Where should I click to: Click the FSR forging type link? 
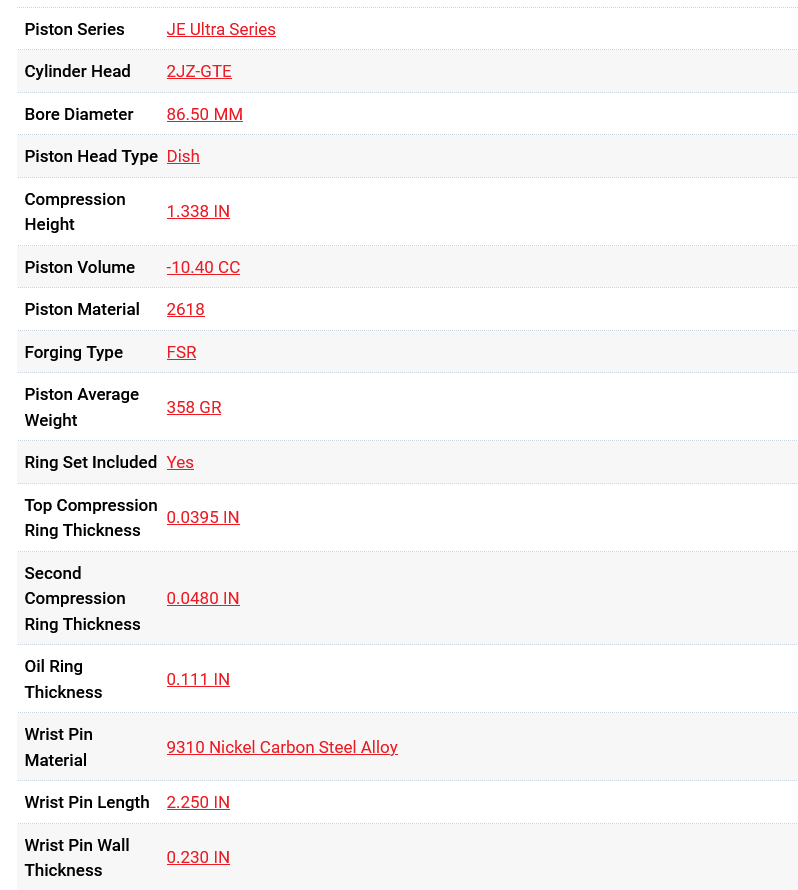(181, 352)
